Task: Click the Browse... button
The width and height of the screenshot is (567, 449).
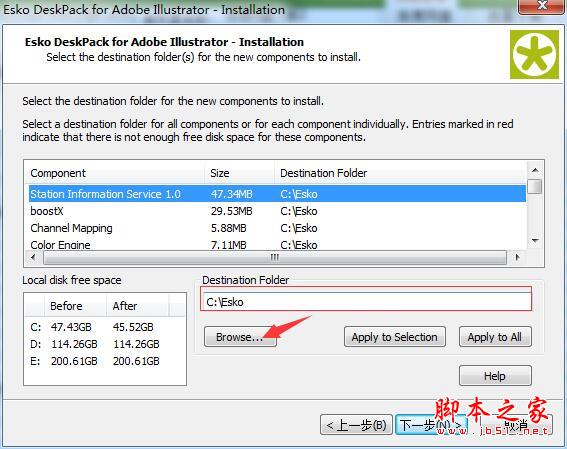Action: pos(240,337)
